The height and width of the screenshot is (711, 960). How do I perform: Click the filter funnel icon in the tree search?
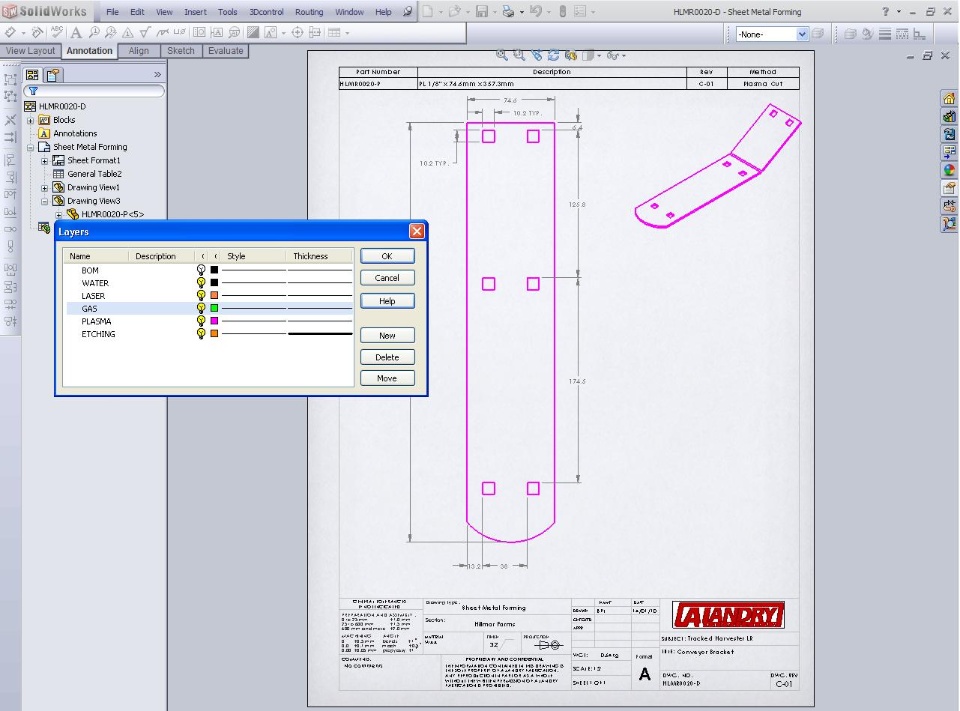pyautogui.click(x=33, y=91)
